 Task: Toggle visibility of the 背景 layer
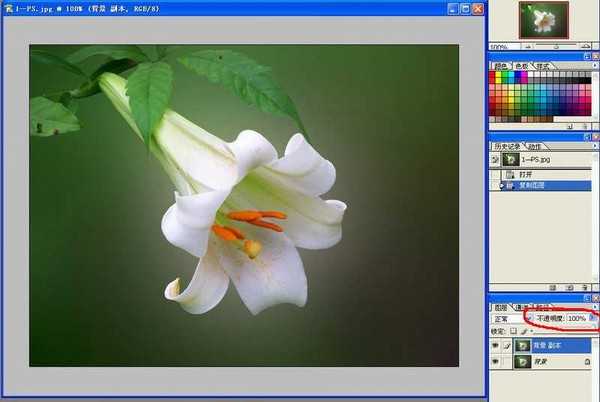[x=494, y=360]
